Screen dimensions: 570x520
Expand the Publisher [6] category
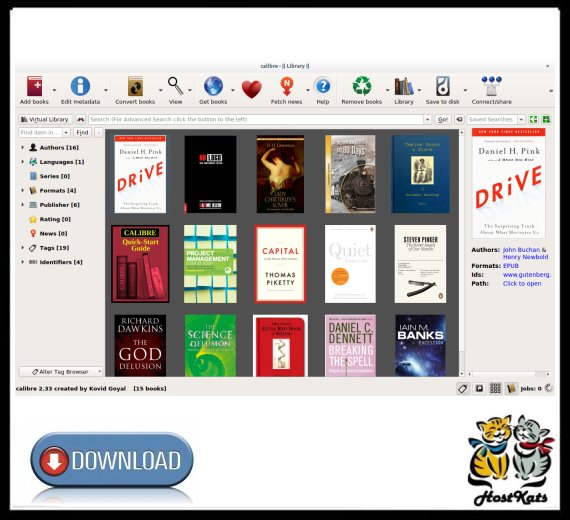click(x=23, y=205)
